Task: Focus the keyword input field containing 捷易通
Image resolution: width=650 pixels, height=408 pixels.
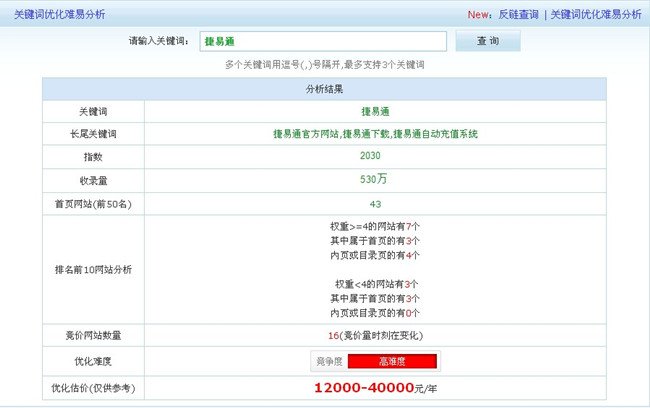Action: 321,41
